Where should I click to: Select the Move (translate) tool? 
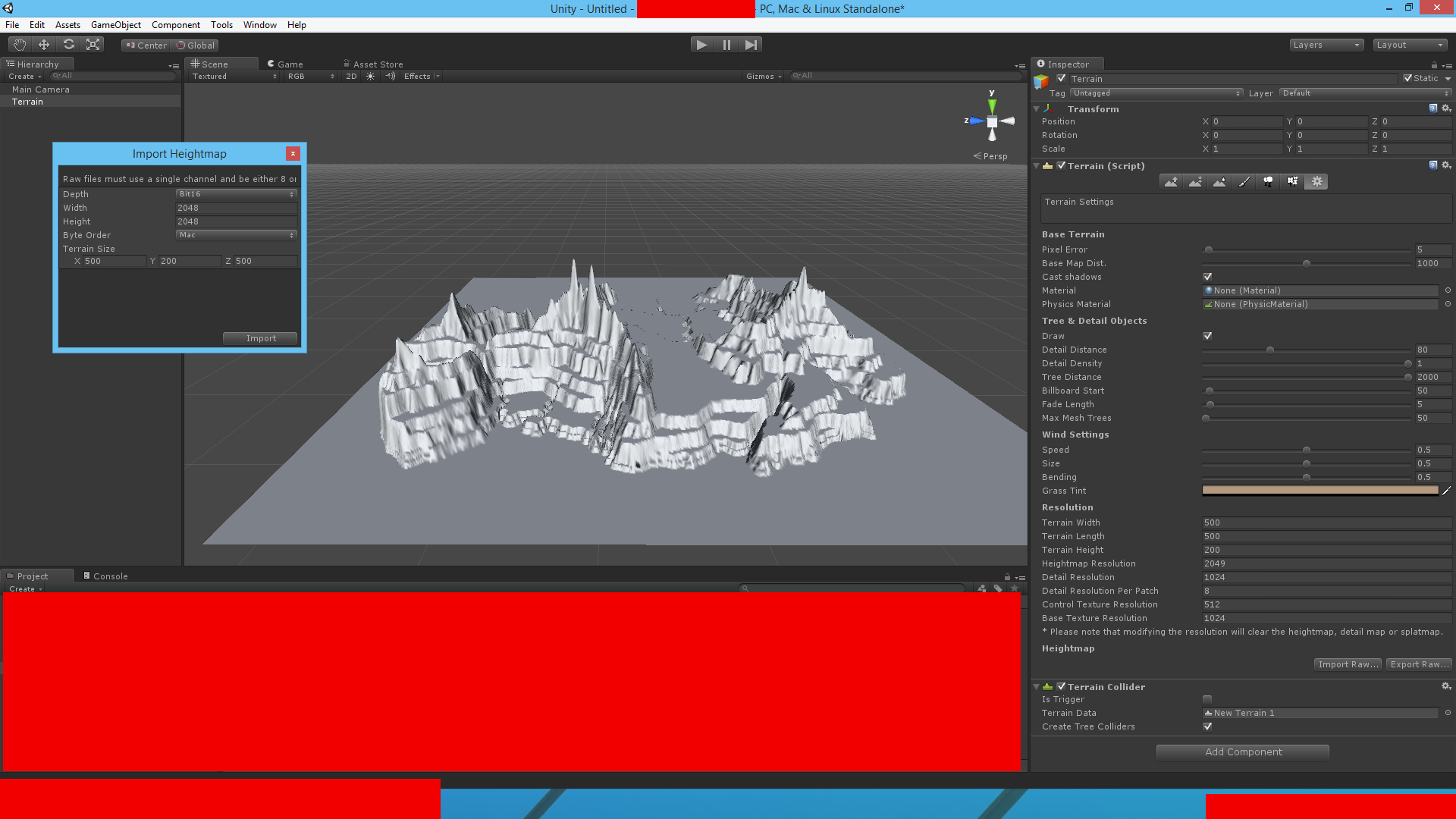pyautogui.click(x=44, y=45)
